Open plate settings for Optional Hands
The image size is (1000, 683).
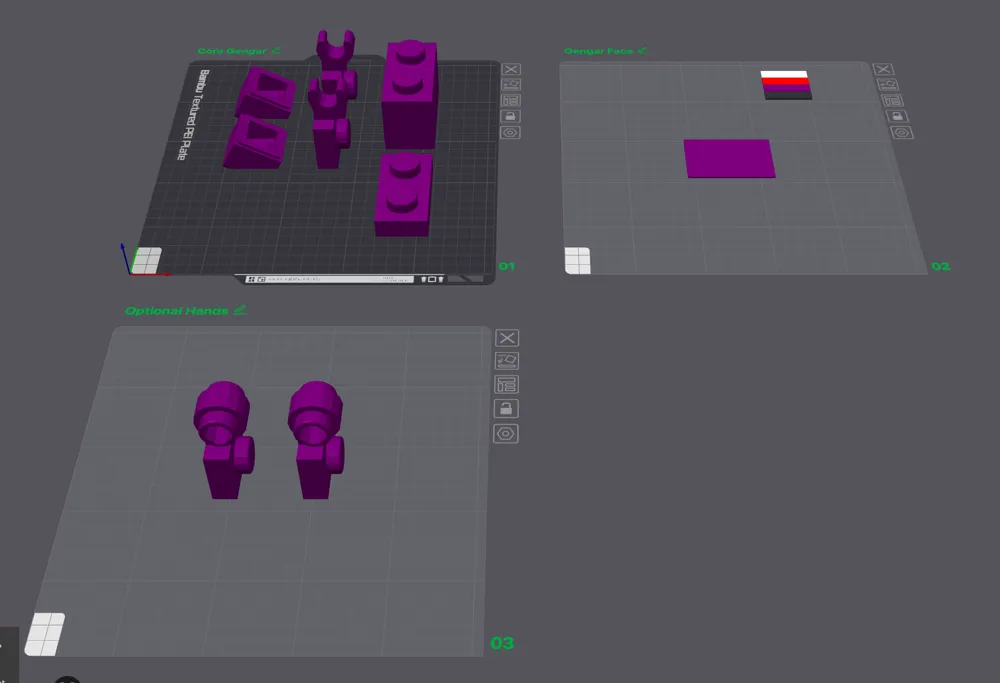(506, 432)
